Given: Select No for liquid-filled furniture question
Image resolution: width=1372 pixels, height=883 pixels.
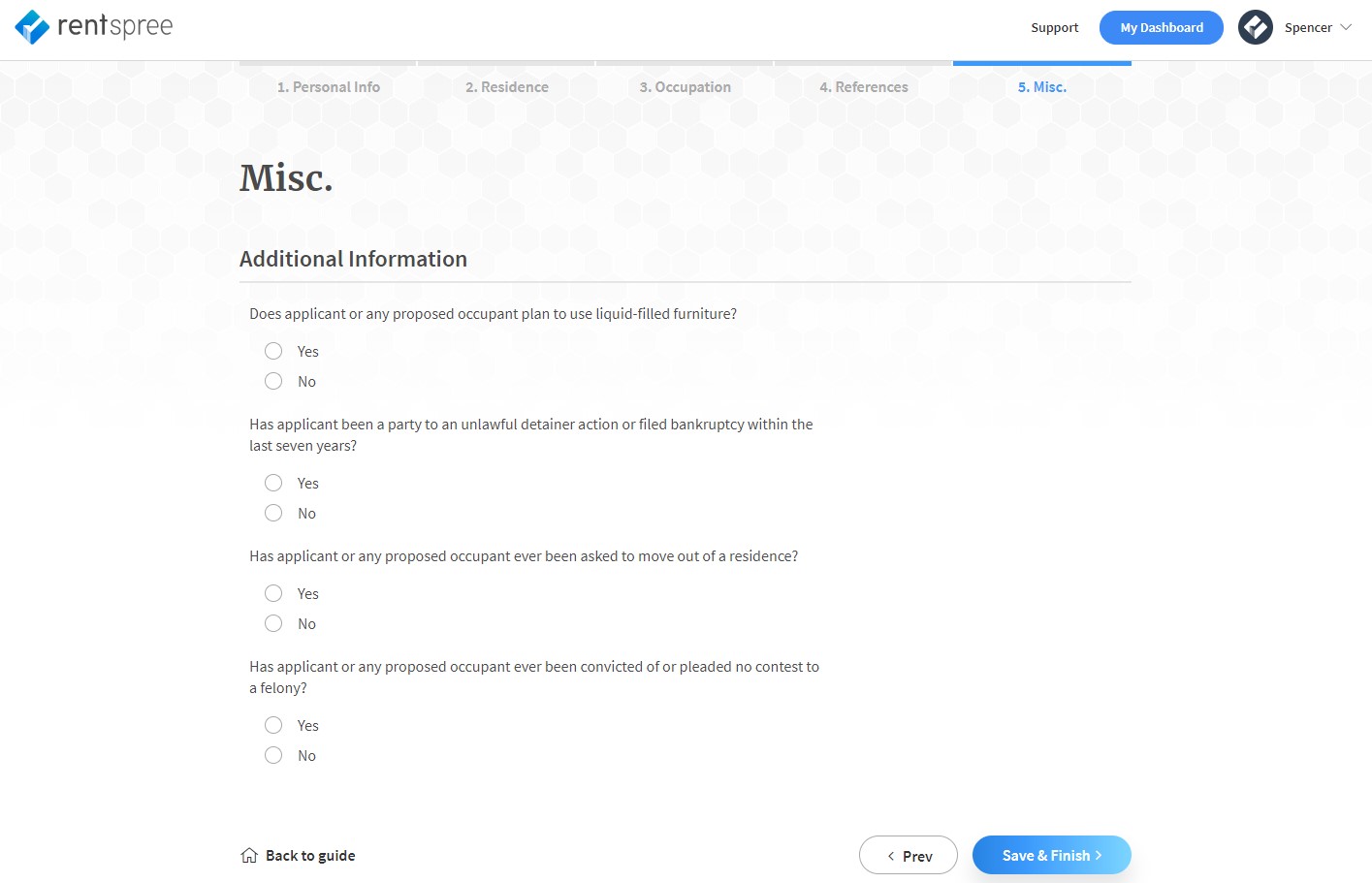Looking at the screenshot, I should (273, 381).
